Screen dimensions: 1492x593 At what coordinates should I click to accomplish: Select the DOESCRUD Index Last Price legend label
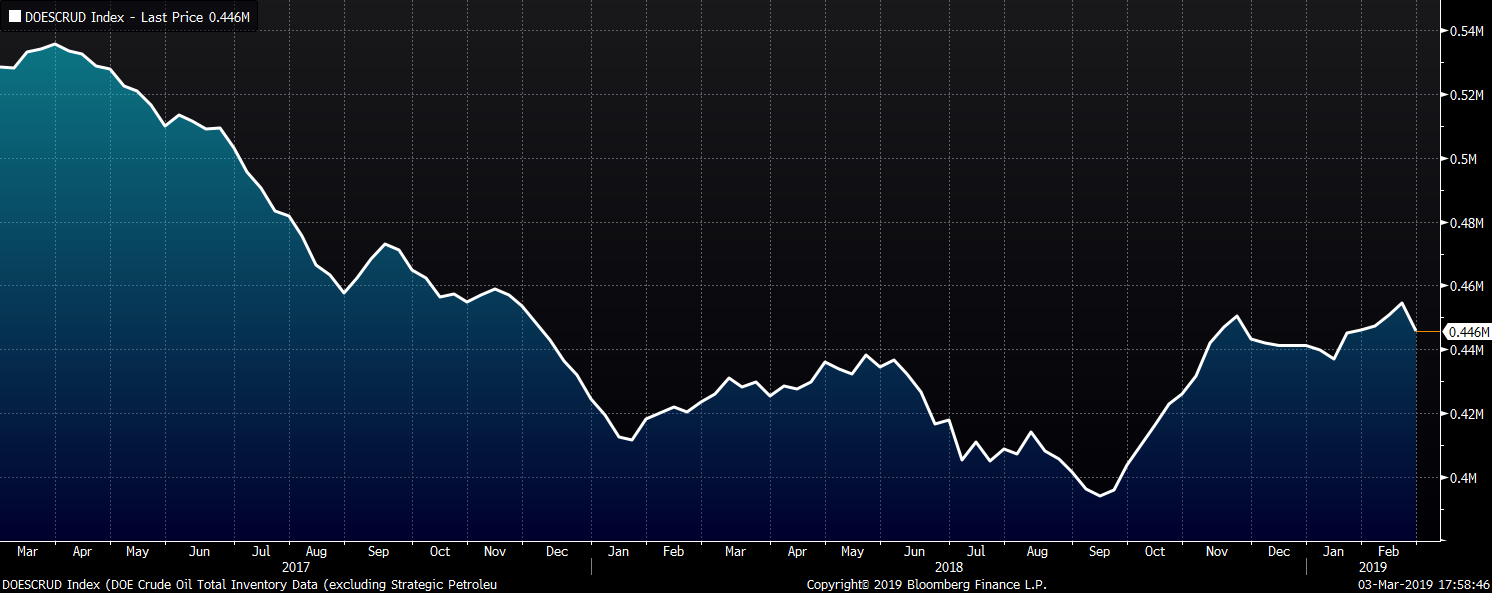136,17
